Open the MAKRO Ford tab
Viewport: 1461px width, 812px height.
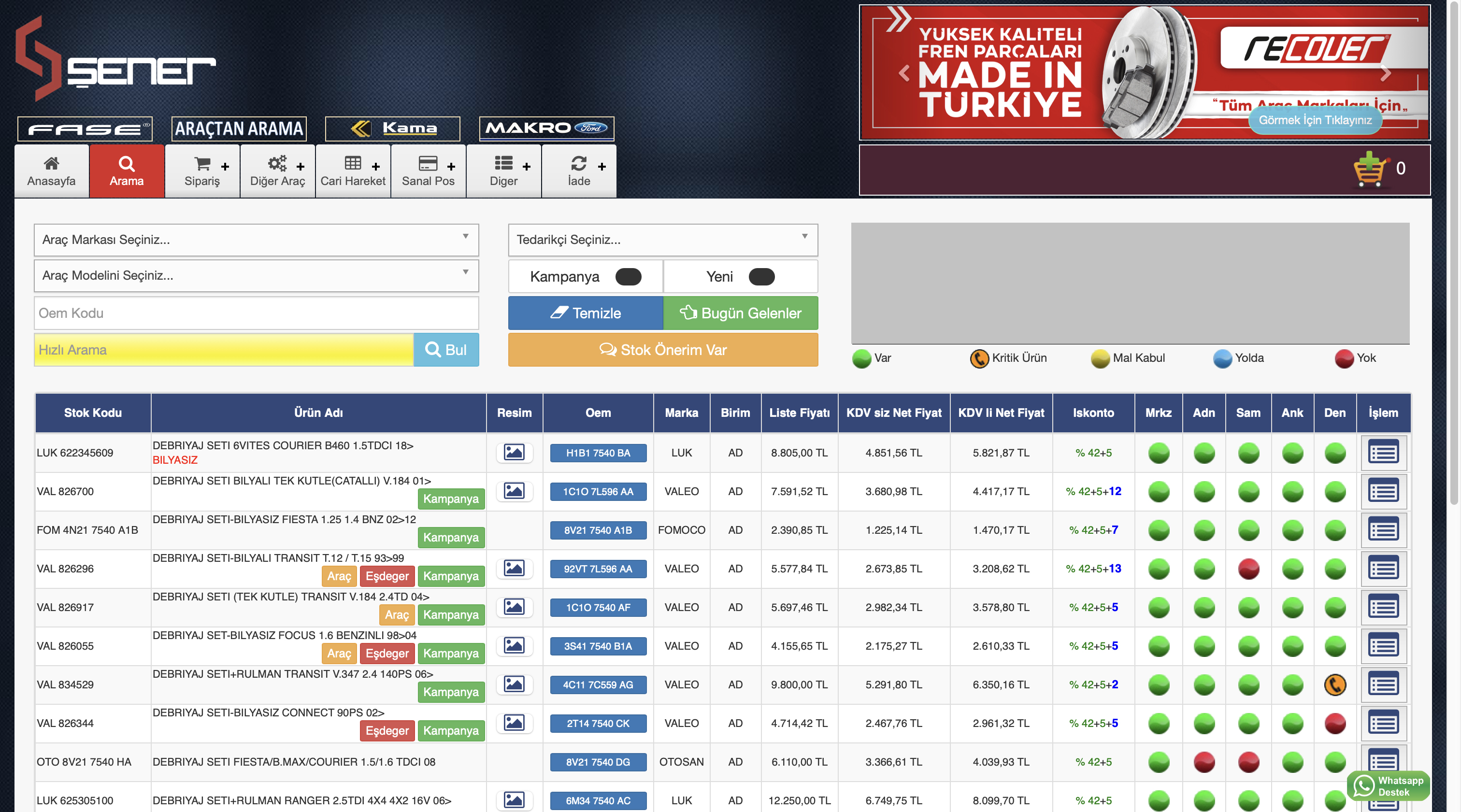point(546,128)
